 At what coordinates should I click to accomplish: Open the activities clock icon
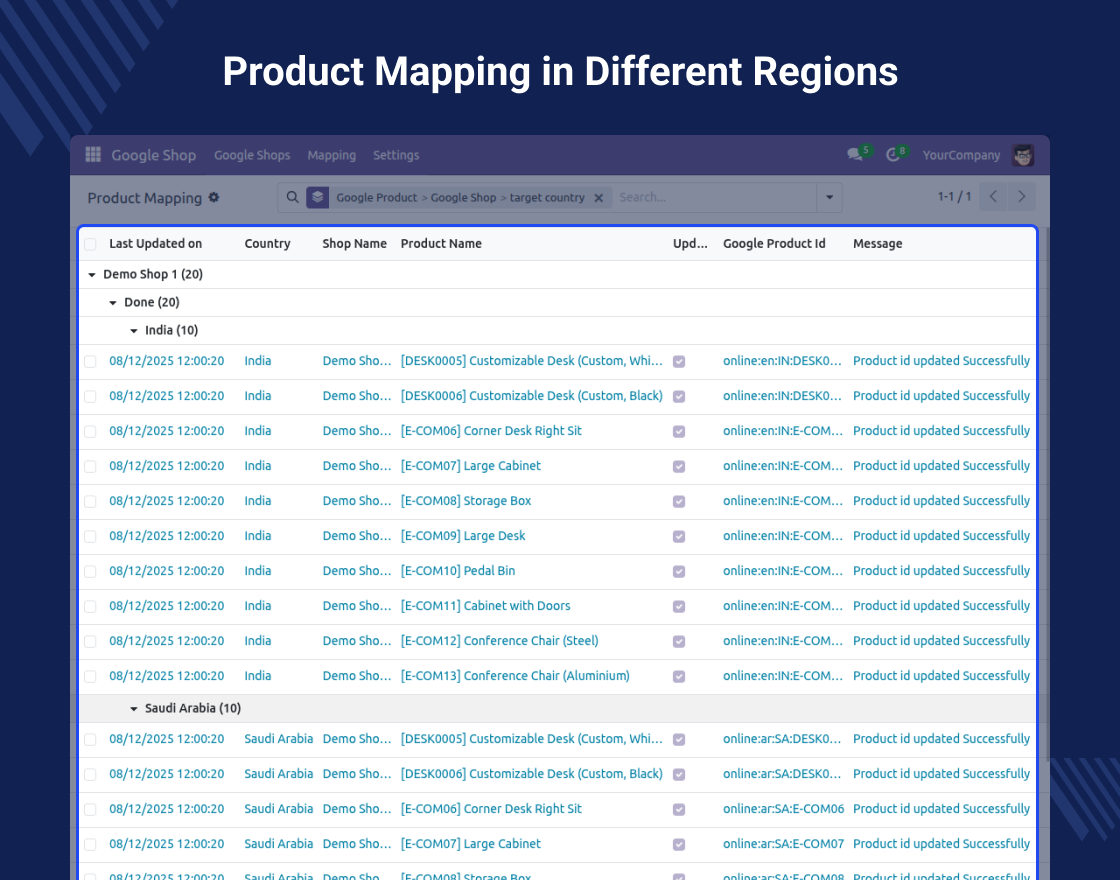click(x=893, y=154)
